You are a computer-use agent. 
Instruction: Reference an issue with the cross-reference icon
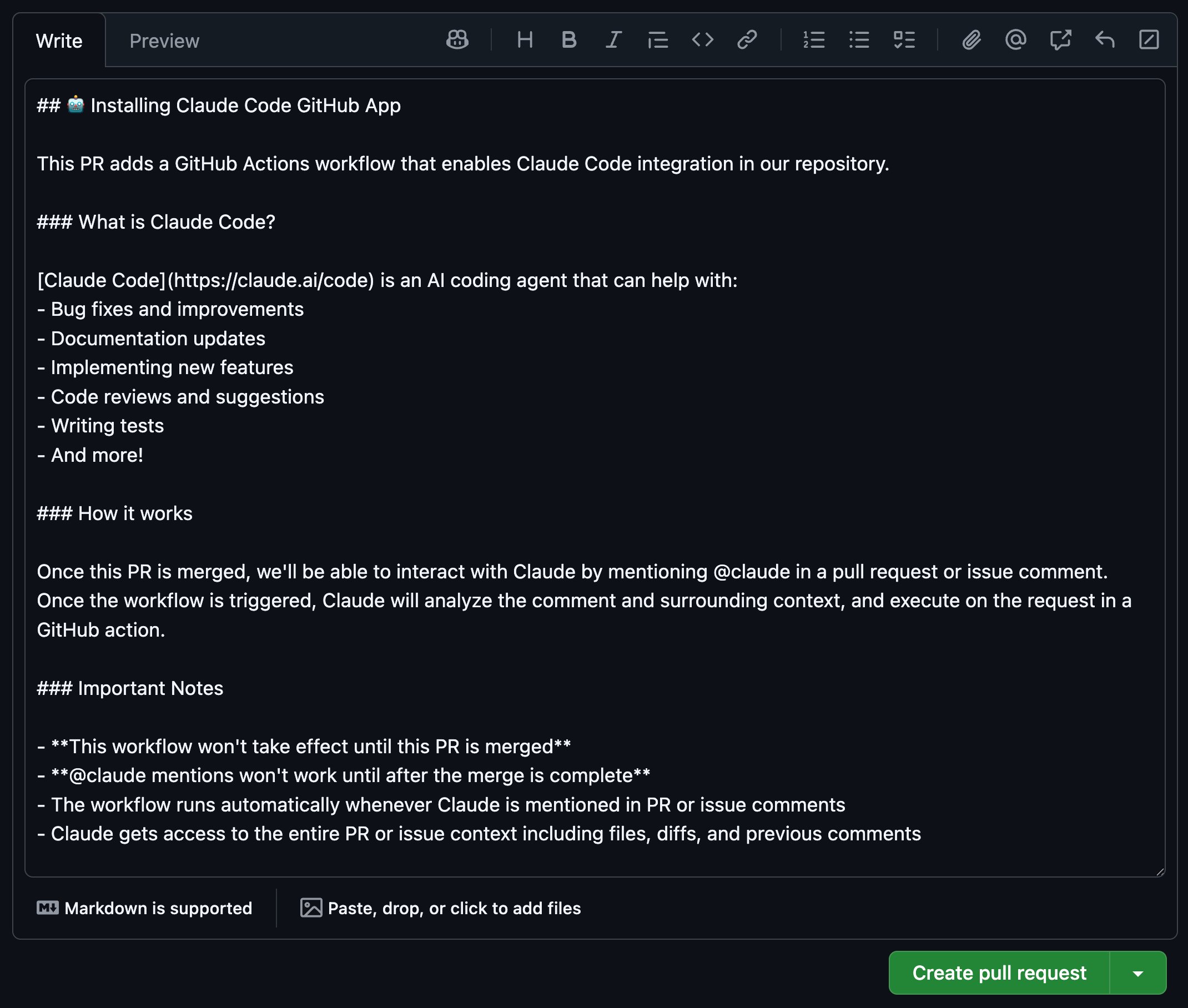[x=1060, y=39]
